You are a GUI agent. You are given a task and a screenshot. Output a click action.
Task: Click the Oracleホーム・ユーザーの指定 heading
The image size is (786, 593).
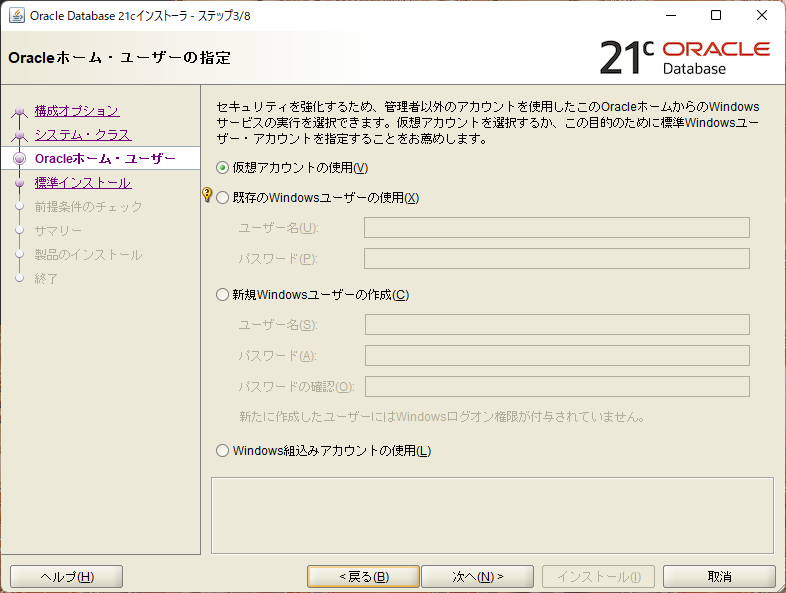tap(119, 58)
